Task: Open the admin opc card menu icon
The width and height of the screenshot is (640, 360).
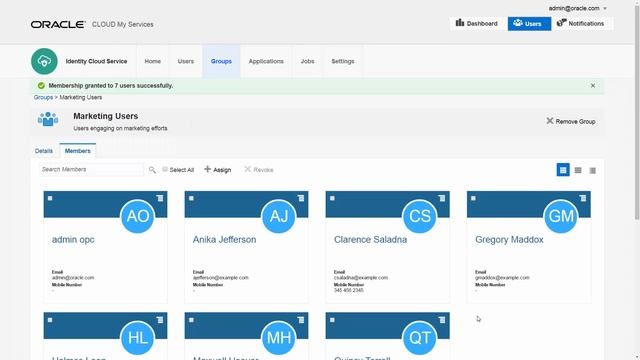Action: point(160,198)
